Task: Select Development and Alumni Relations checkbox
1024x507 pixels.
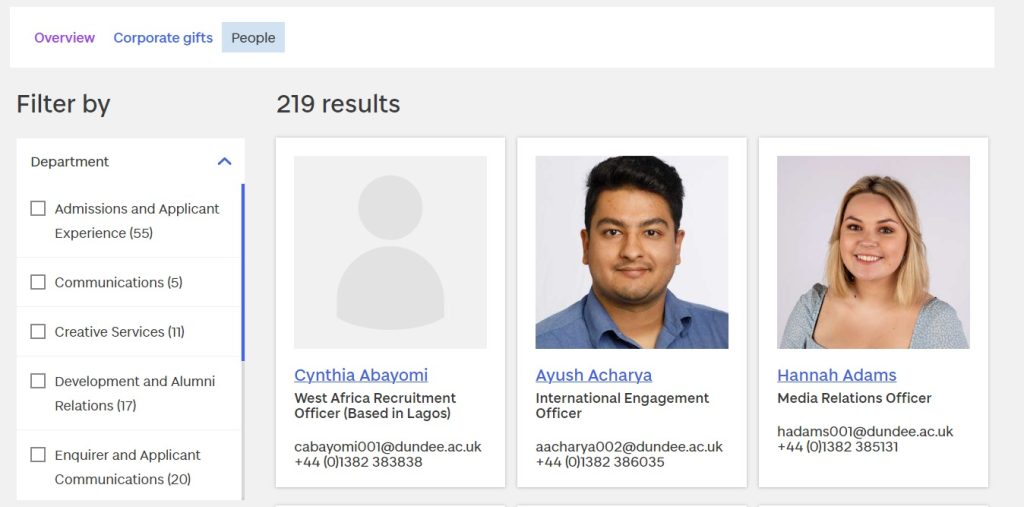Action: point(38,381)
